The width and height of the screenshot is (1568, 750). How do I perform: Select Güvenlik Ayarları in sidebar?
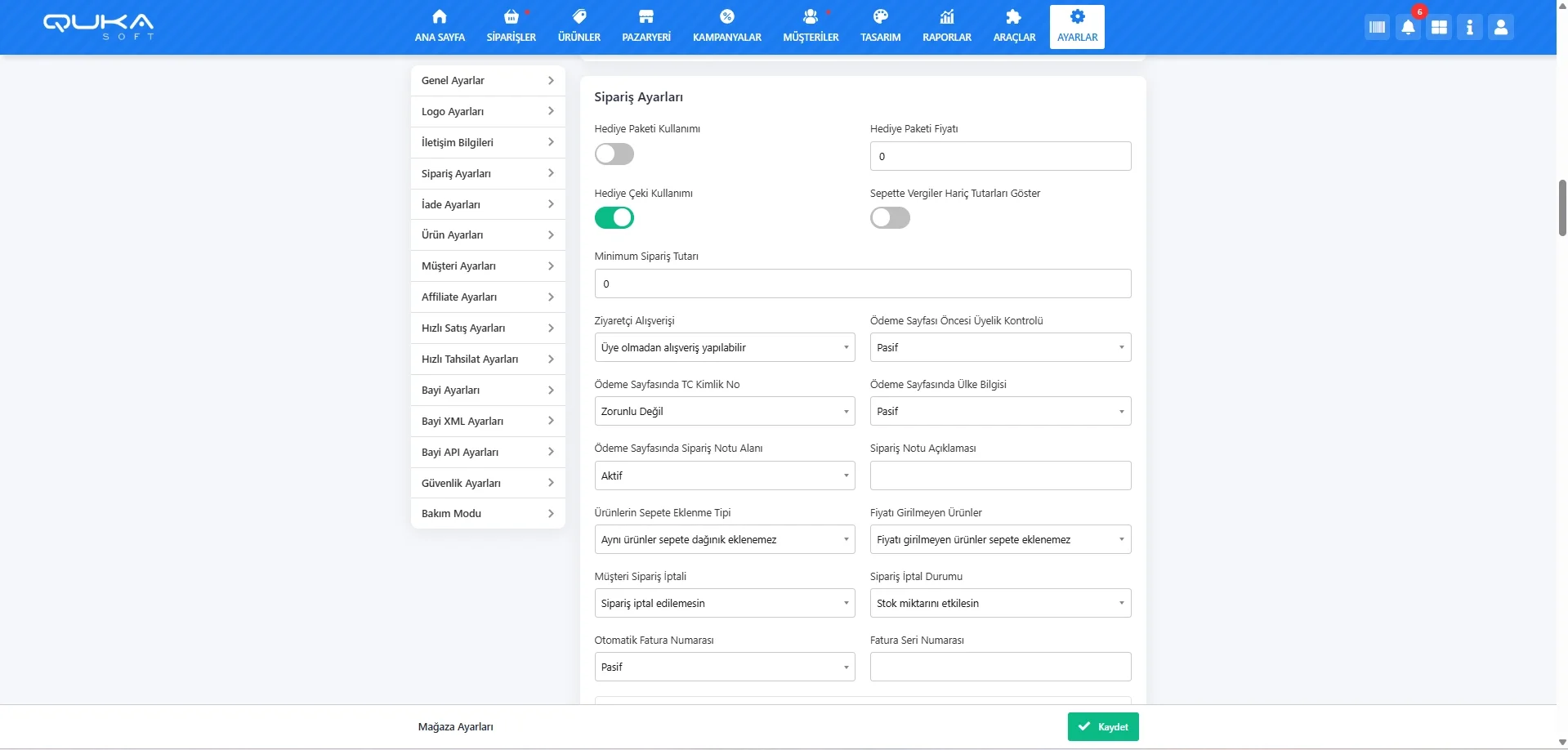coord(488,483)
